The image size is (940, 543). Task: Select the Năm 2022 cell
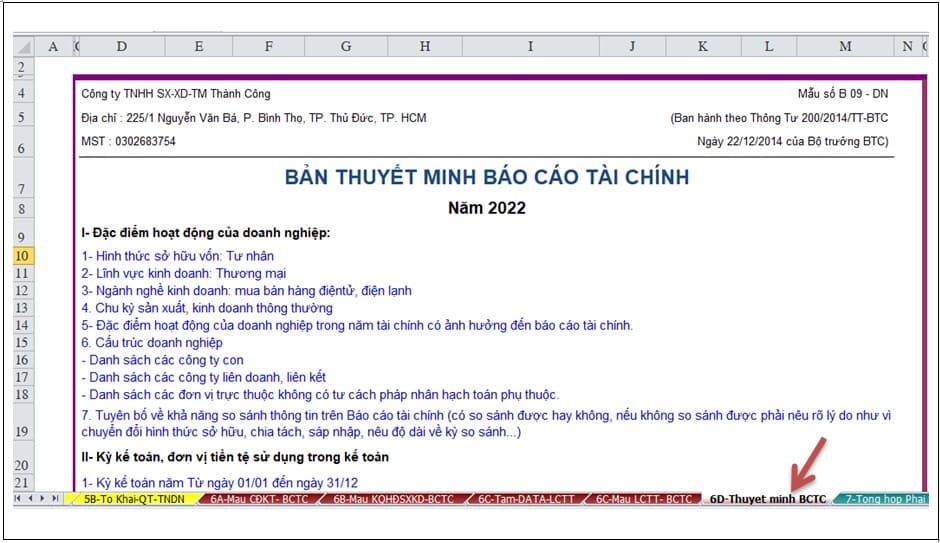point(486,208)
